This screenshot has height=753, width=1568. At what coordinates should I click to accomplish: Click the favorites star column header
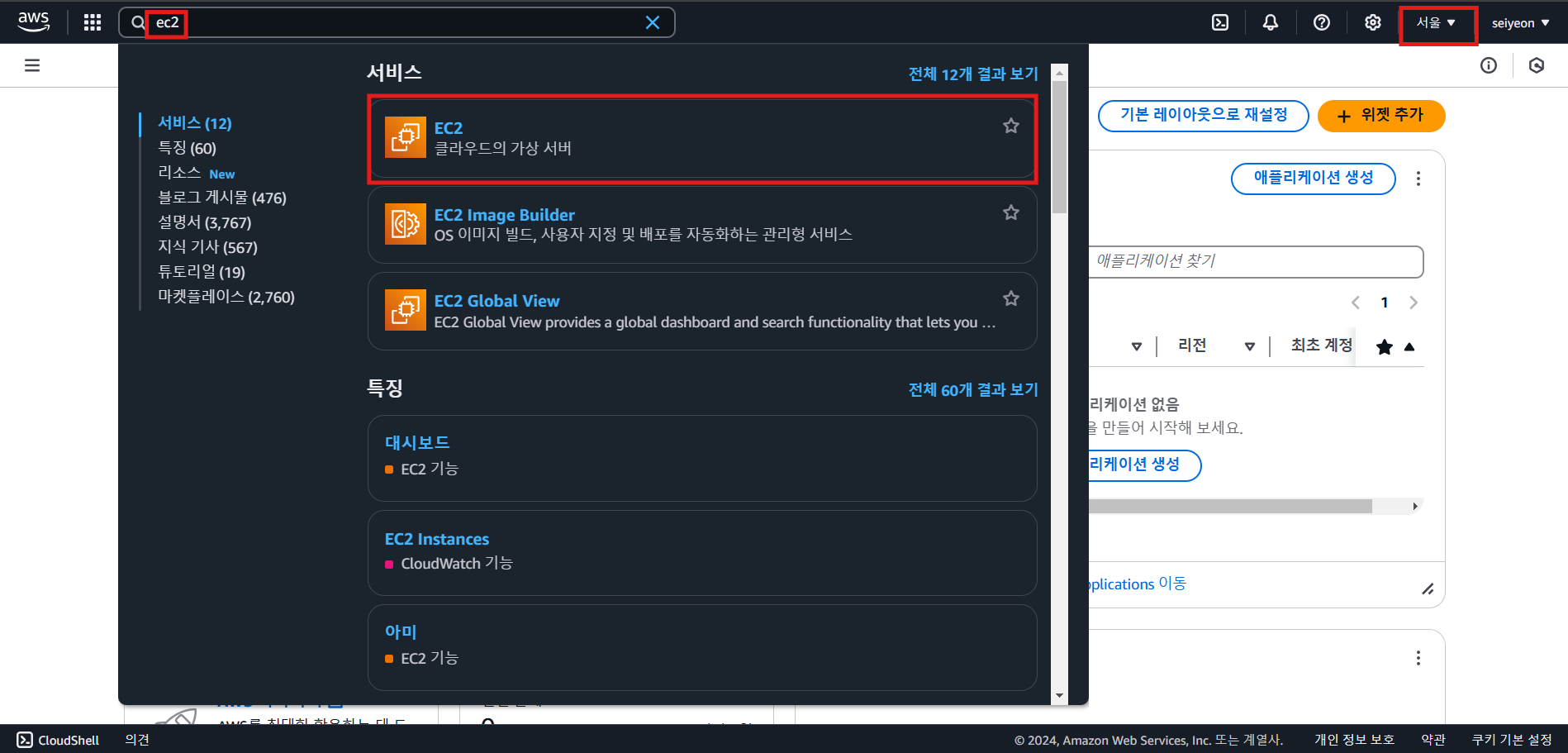pos(1385,347)
